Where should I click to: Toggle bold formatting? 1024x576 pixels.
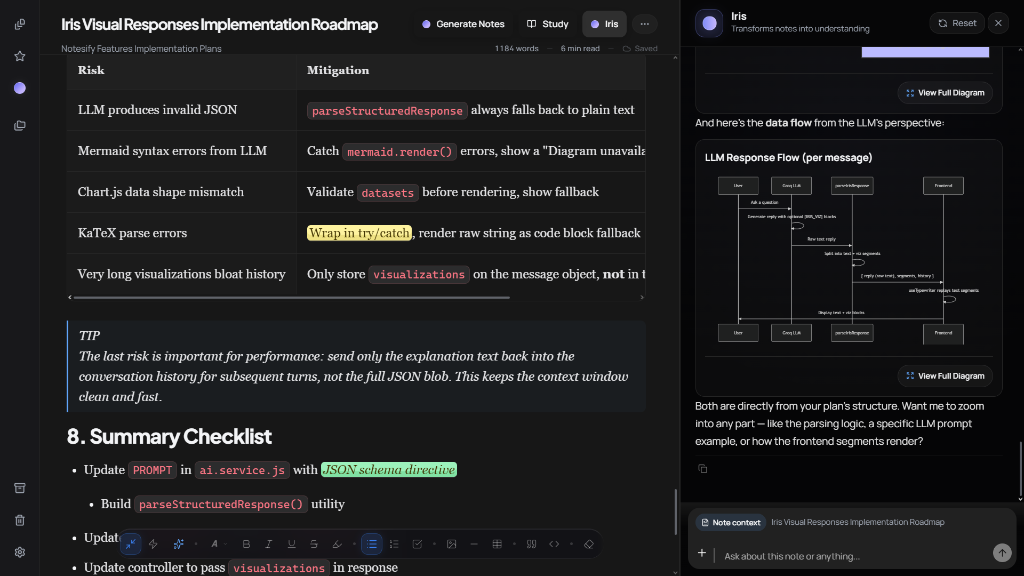coord(246,544)
